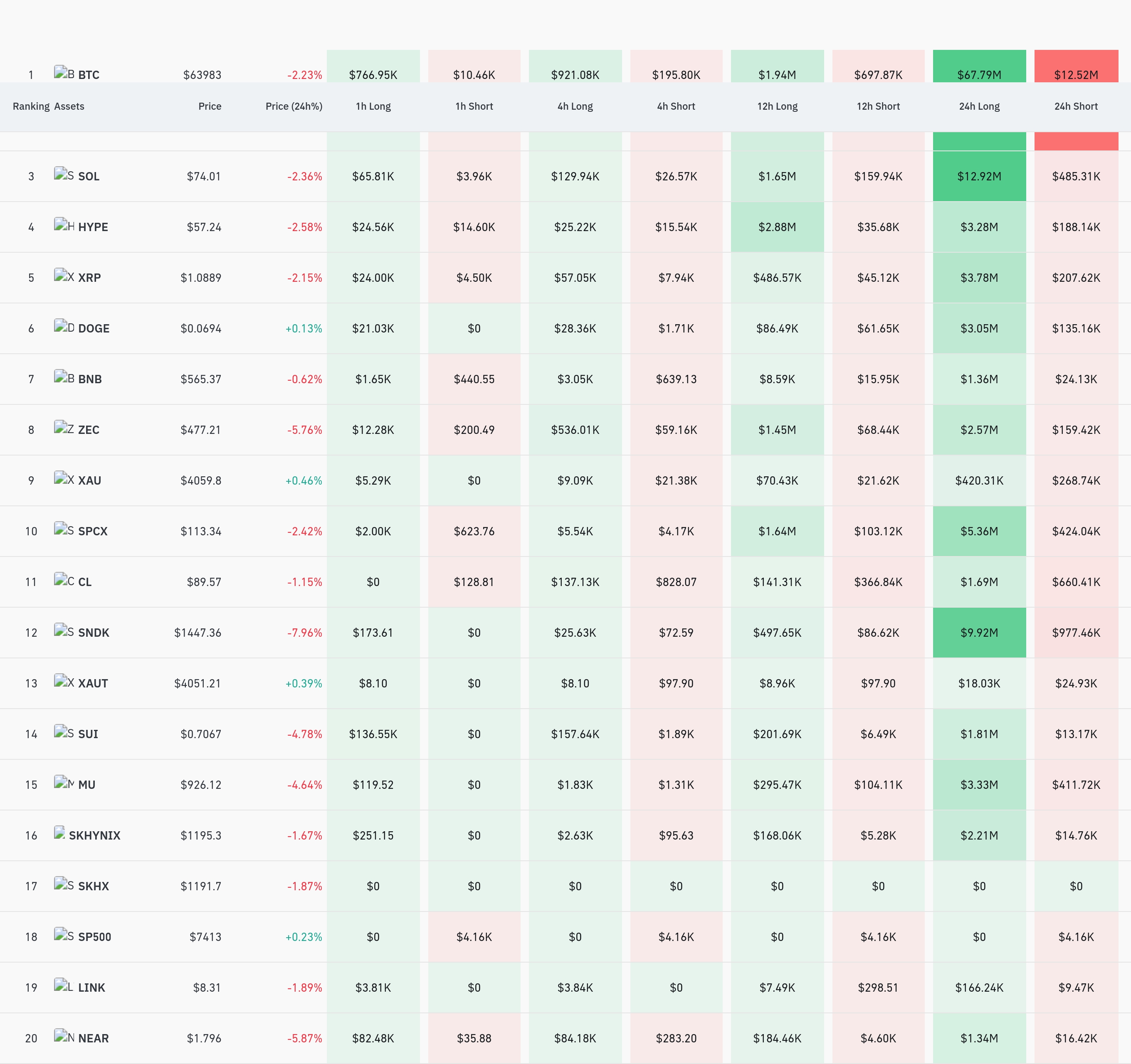The height and width of the screenshot is (1064, 1131).
Task: Select SNDK 24h Long $9.92M cell
Action: coord(979,632)
